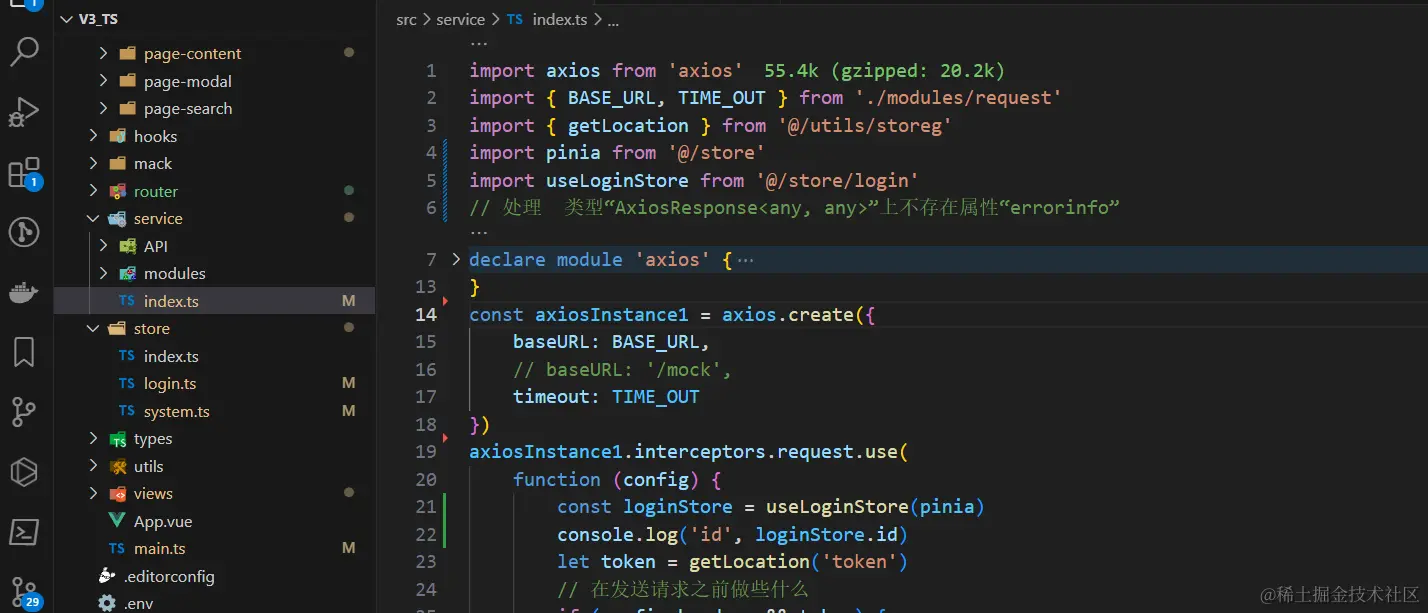Click the '@/utils/storeg' import path
Screen dimensions: 1428x613
pos(864,125)
